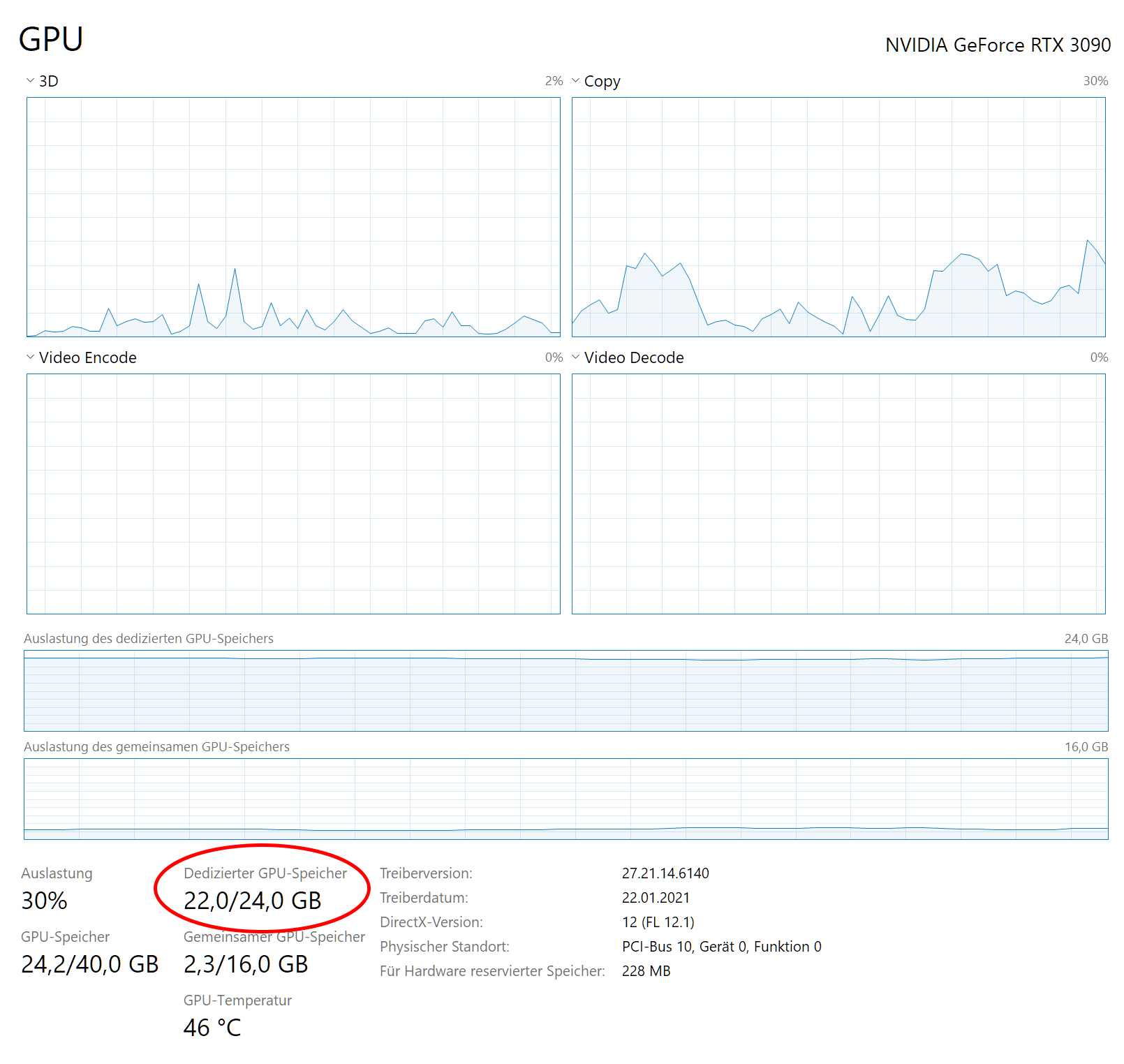
Task: Click driver version 27.21.14.6140
Action: (665, 873)
